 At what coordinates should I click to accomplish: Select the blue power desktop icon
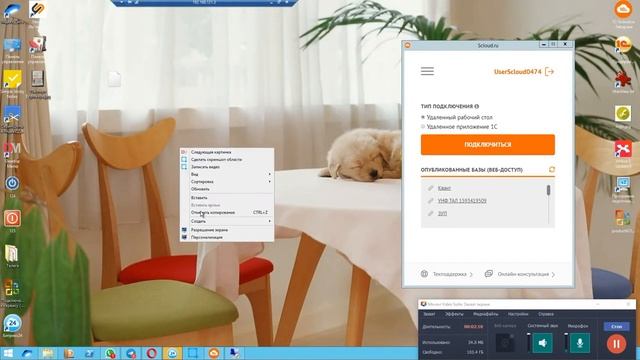[12, 186]
